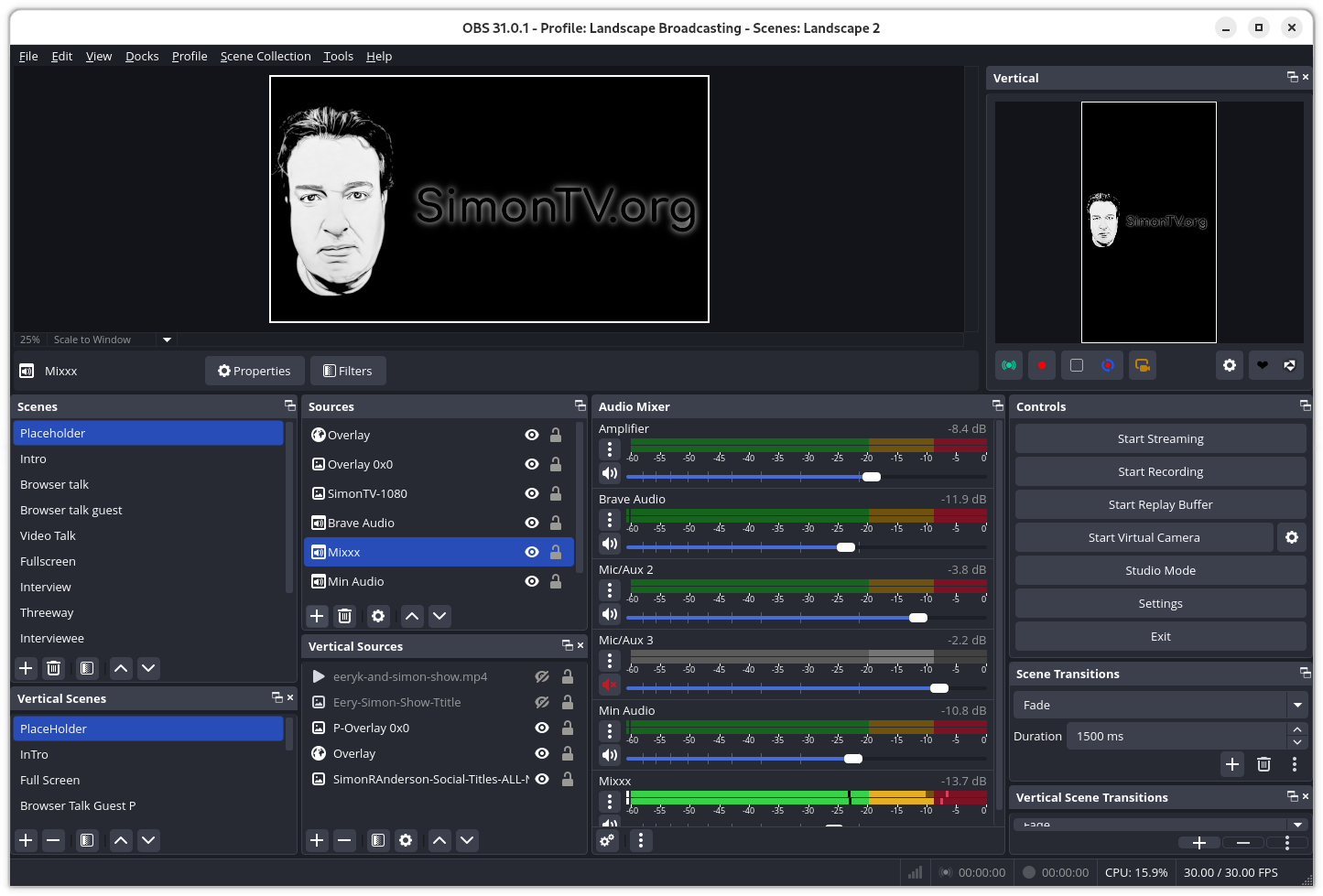Viewport: 1323px width, 896px height.
Task: Open advanced audio properties gear in Audio Mixer
Action: (x=607, y=840)
